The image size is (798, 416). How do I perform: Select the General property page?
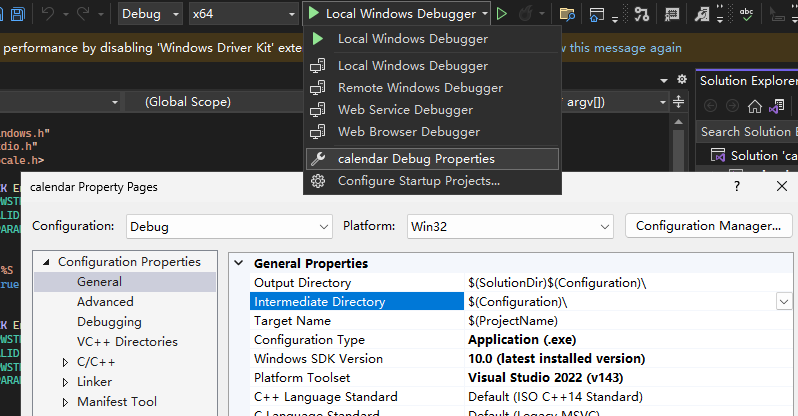coord(125,282)
